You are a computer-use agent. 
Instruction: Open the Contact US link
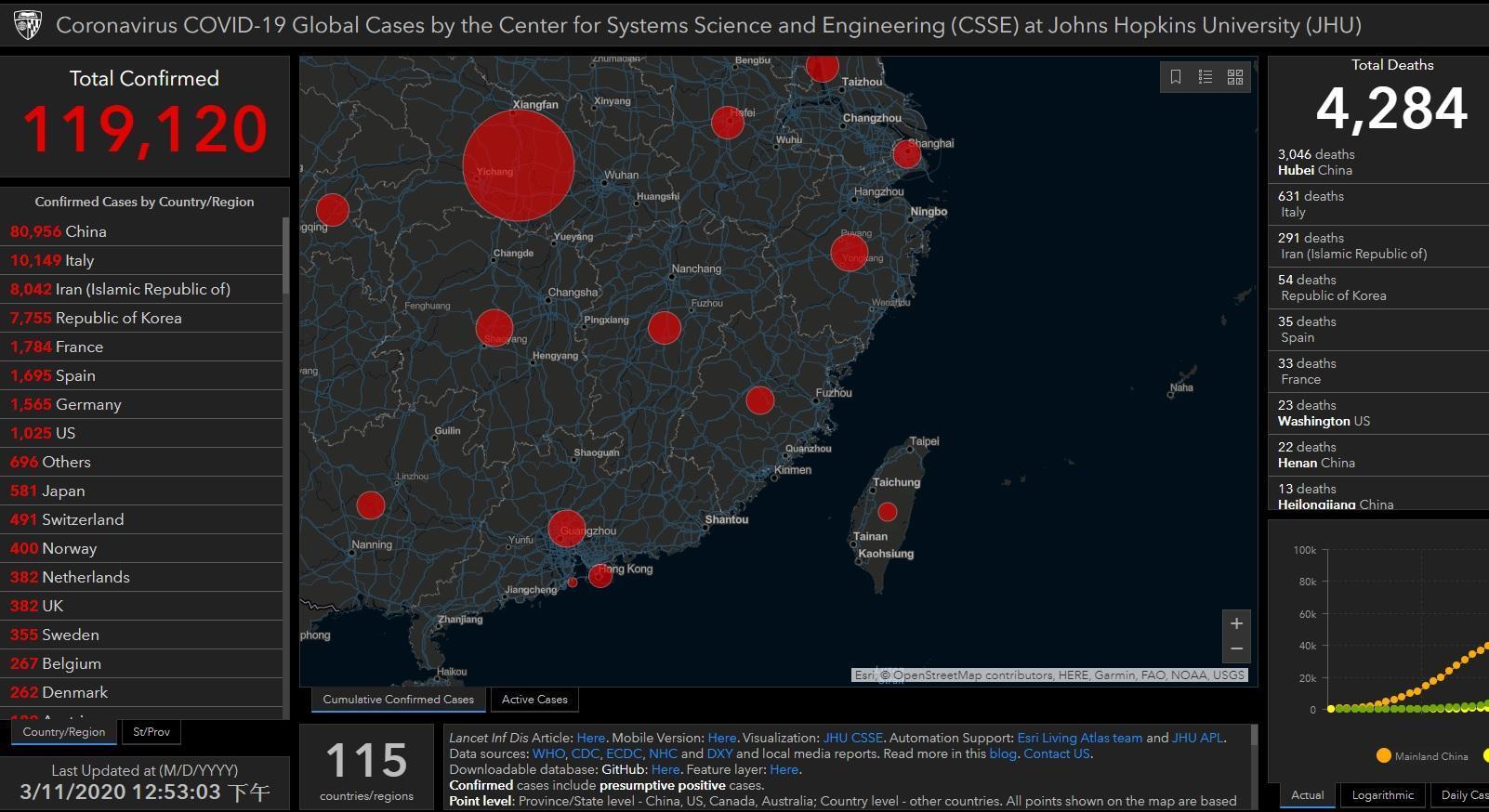coord(1057,753)
